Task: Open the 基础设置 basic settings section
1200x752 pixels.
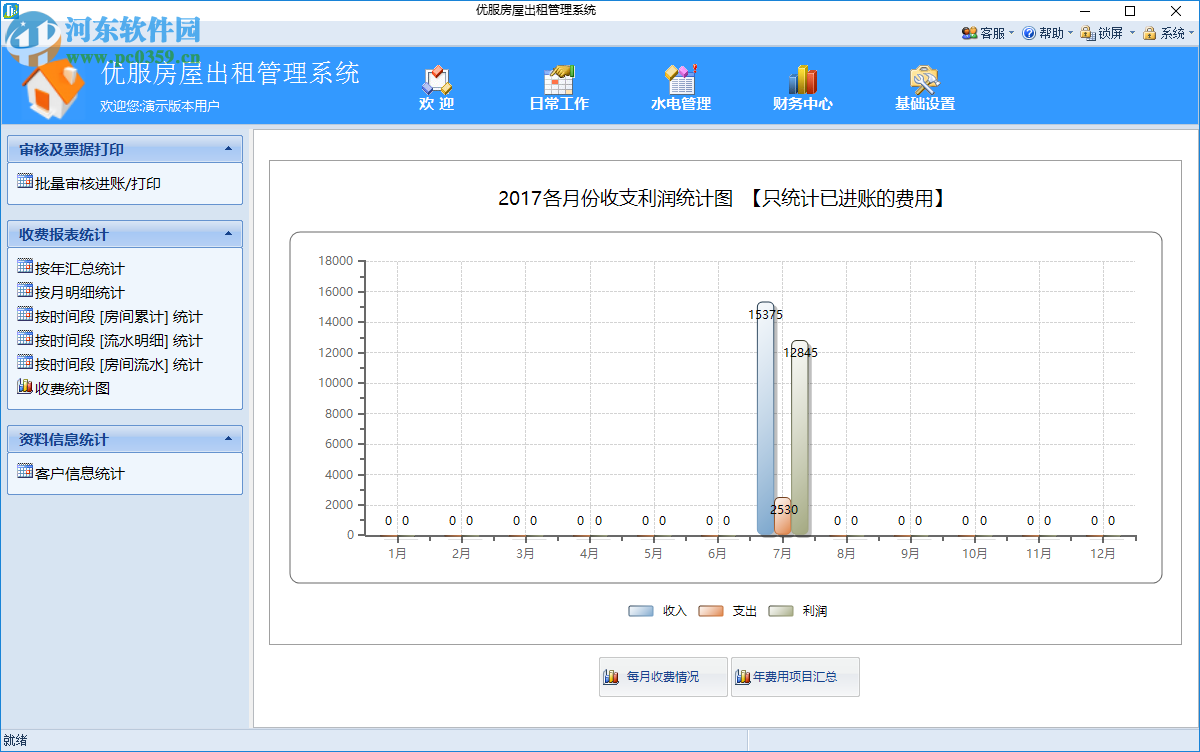Action: pos(926,86)
